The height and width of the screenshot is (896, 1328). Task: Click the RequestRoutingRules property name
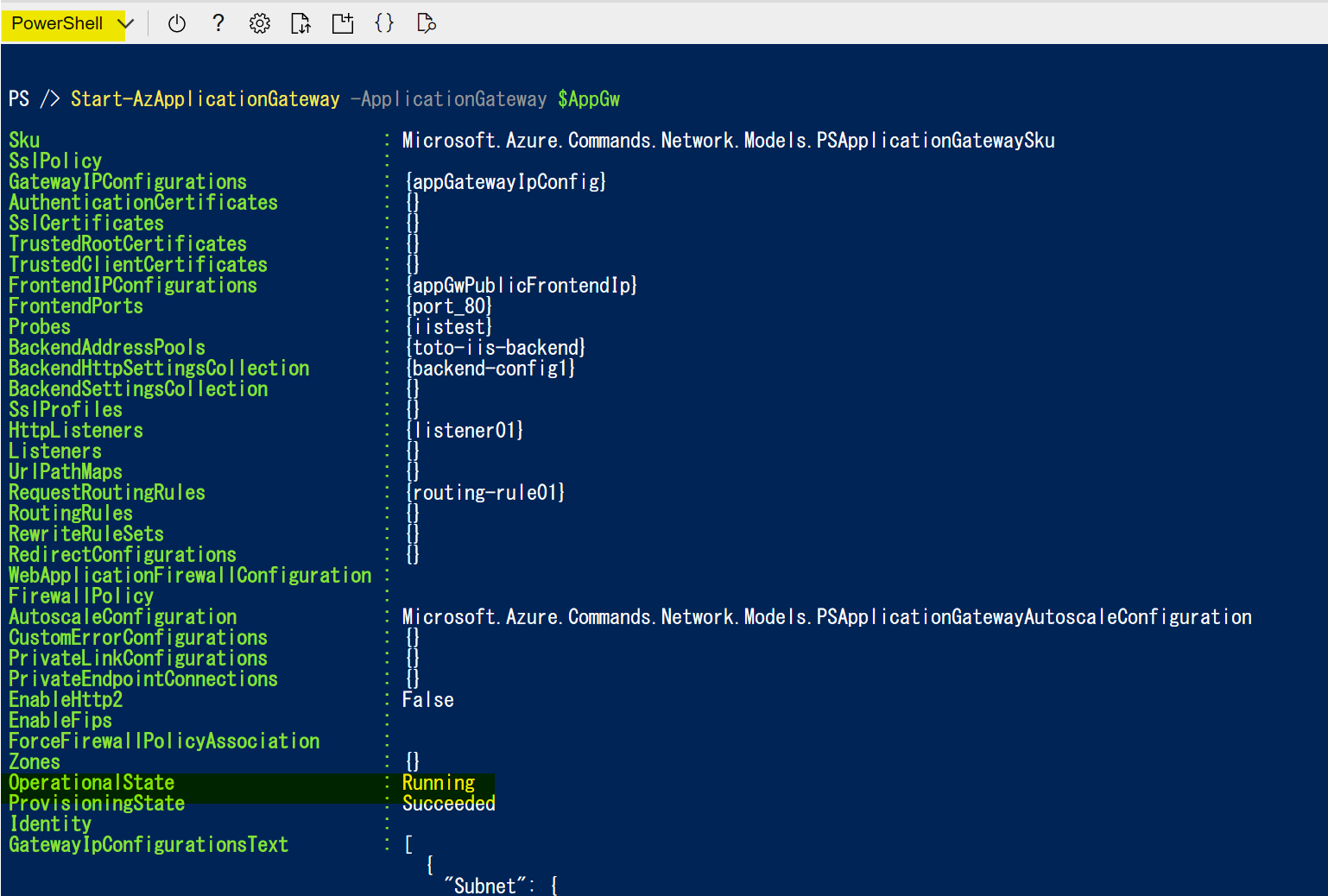(107, 493)
